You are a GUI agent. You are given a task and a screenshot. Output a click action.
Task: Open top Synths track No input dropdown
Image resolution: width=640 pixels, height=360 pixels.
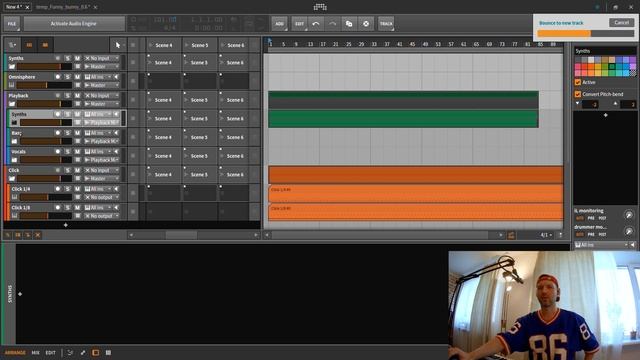click(x=102, y=58)
